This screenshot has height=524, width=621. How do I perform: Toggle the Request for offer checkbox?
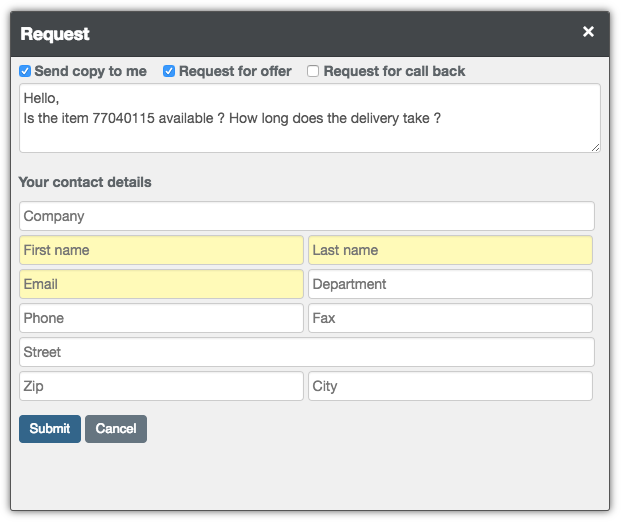[x=169, y=71]
